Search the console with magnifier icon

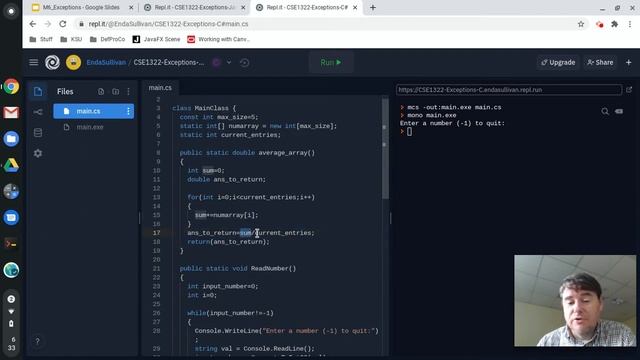[605, 111]
